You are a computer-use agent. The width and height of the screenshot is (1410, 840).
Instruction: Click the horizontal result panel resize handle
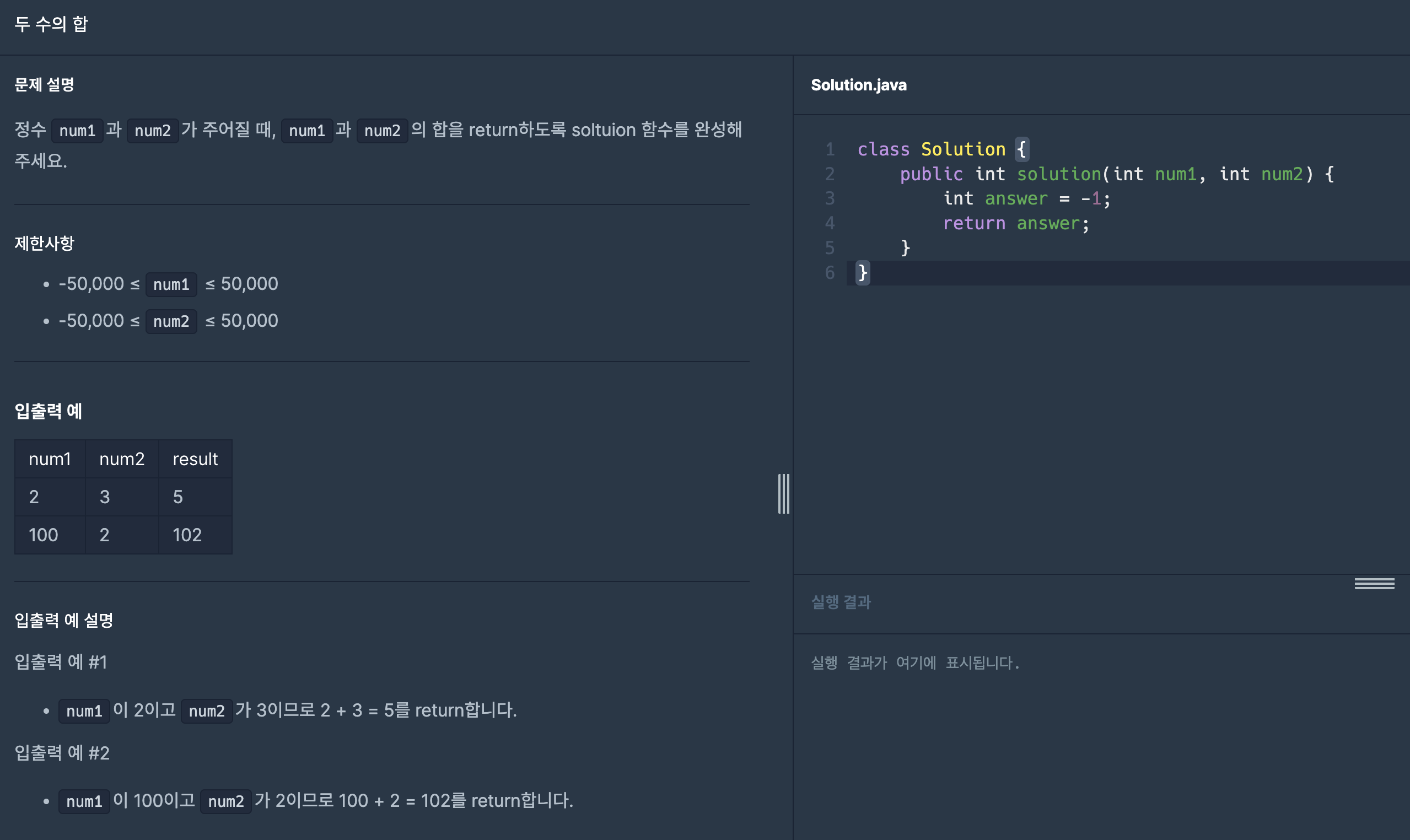point(1374,584)
